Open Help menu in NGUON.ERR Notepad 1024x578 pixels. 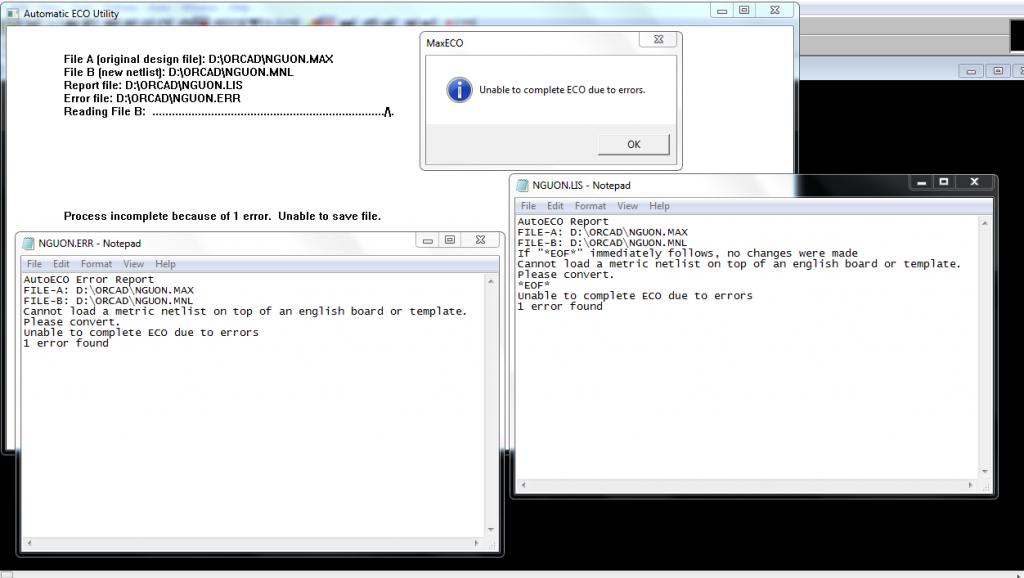click(x=165, y=264)
